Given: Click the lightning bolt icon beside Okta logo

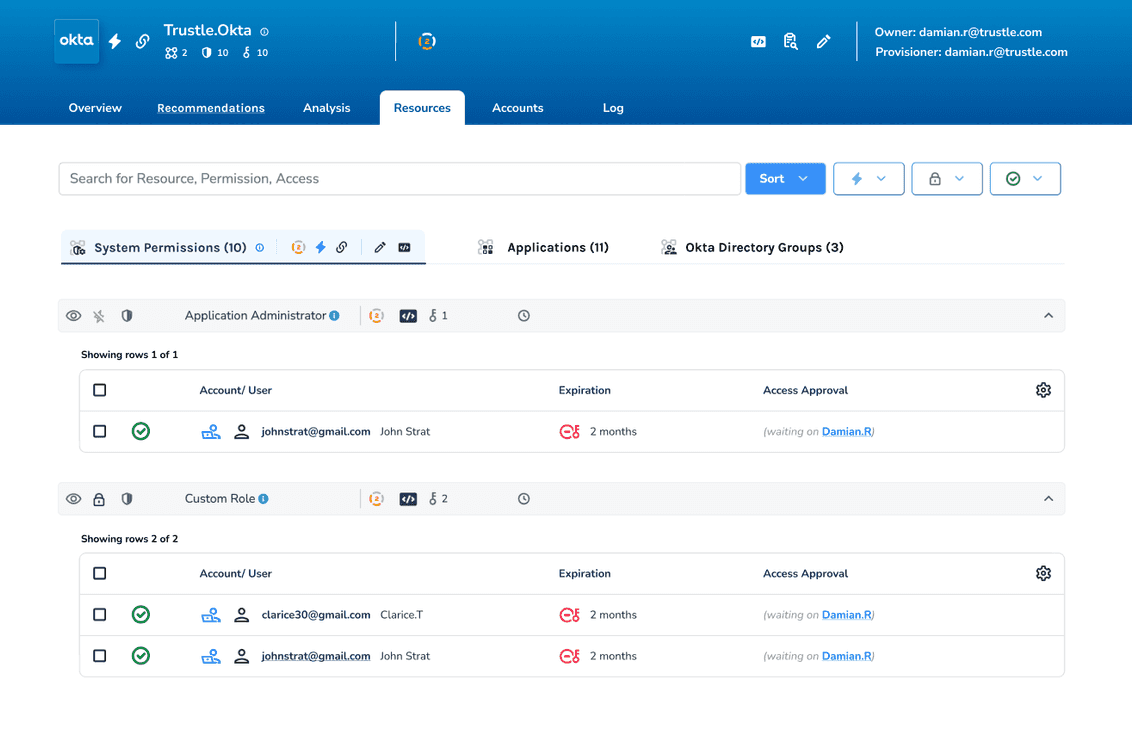Looking at the screenshot, I should pos(115,41).
